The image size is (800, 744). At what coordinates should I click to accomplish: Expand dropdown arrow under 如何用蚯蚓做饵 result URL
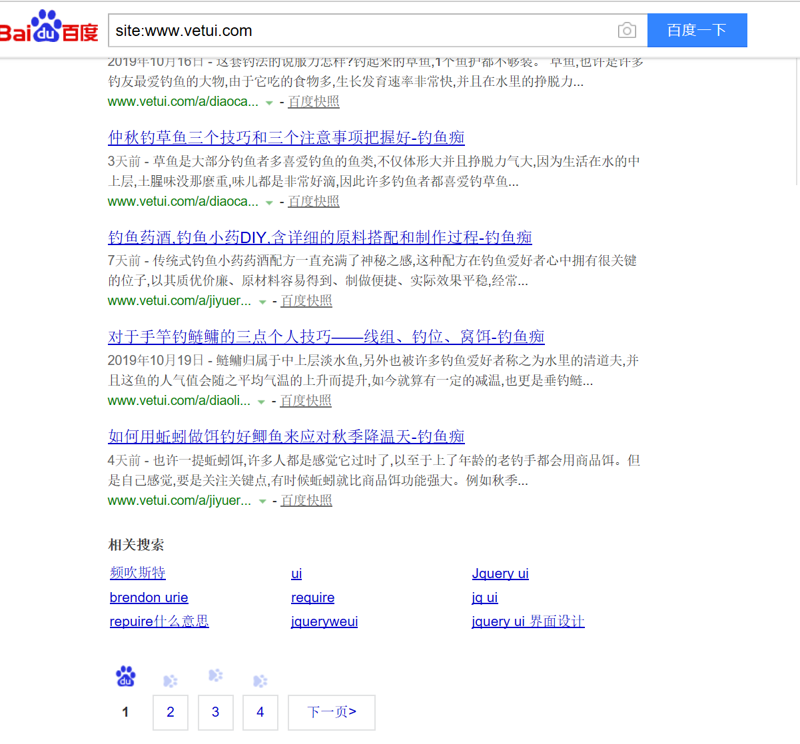point(262,502)
